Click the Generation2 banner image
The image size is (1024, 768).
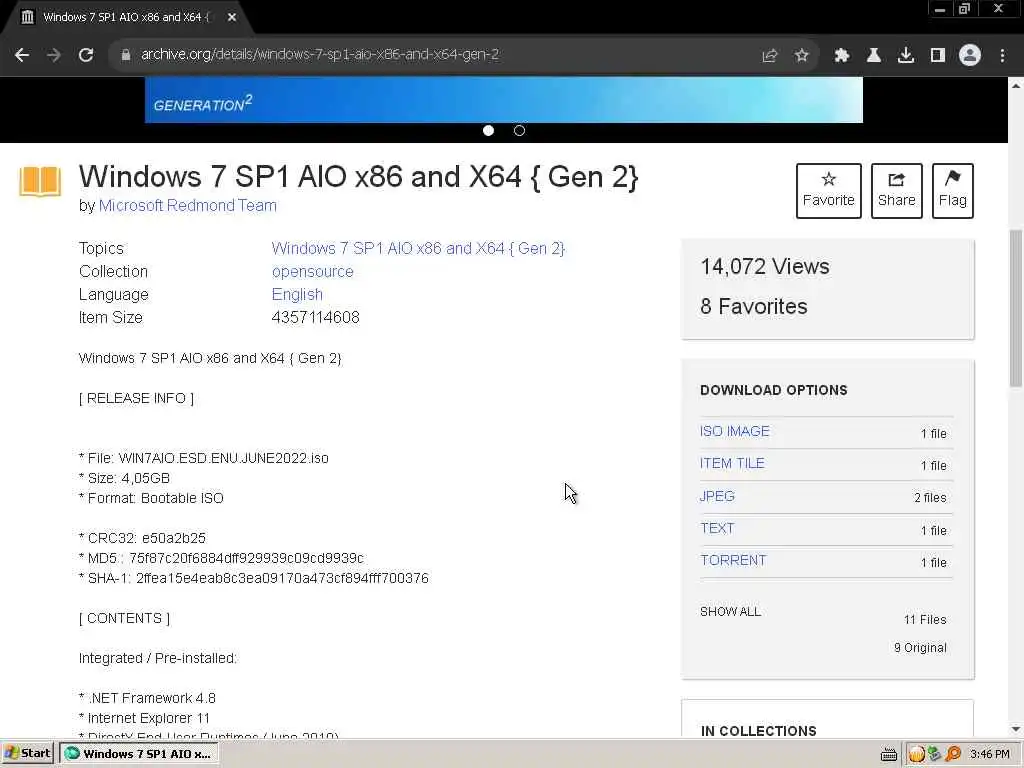point(504,100)
